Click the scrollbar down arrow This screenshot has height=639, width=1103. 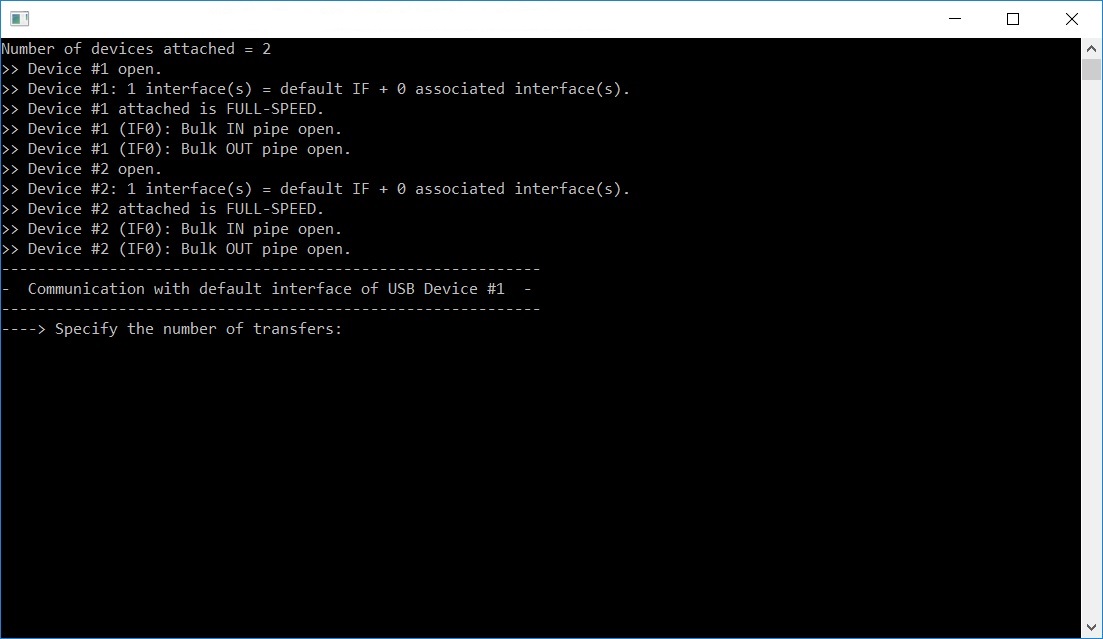pos(1091,627)
